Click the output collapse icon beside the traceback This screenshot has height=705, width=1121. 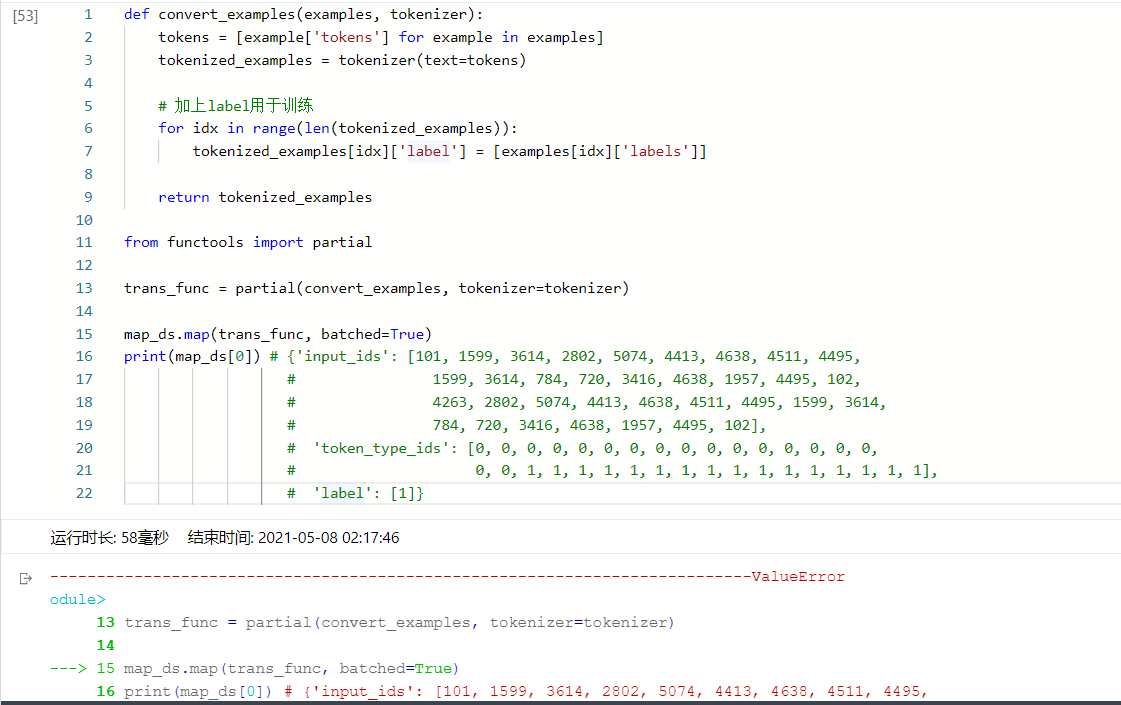coord(26,578)
